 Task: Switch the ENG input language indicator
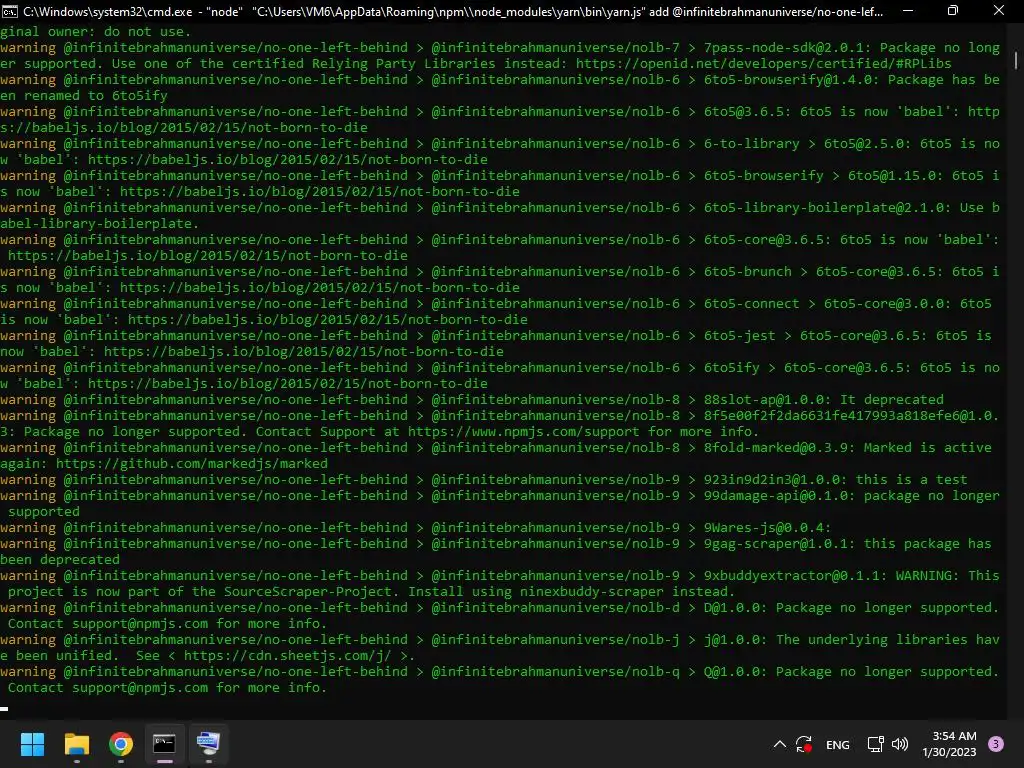pos(838,745)
